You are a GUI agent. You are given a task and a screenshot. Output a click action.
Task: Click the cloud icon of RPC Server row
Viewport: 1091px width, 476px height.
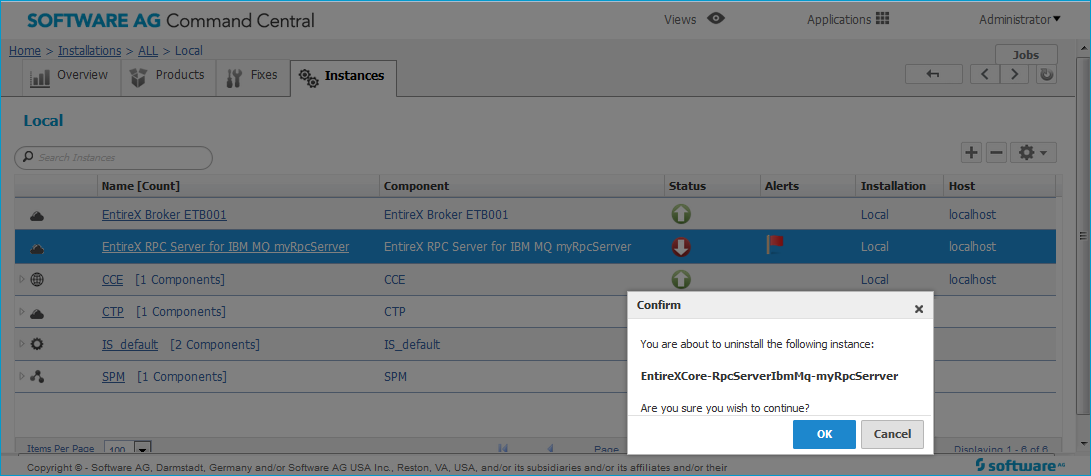pos(38,248)
